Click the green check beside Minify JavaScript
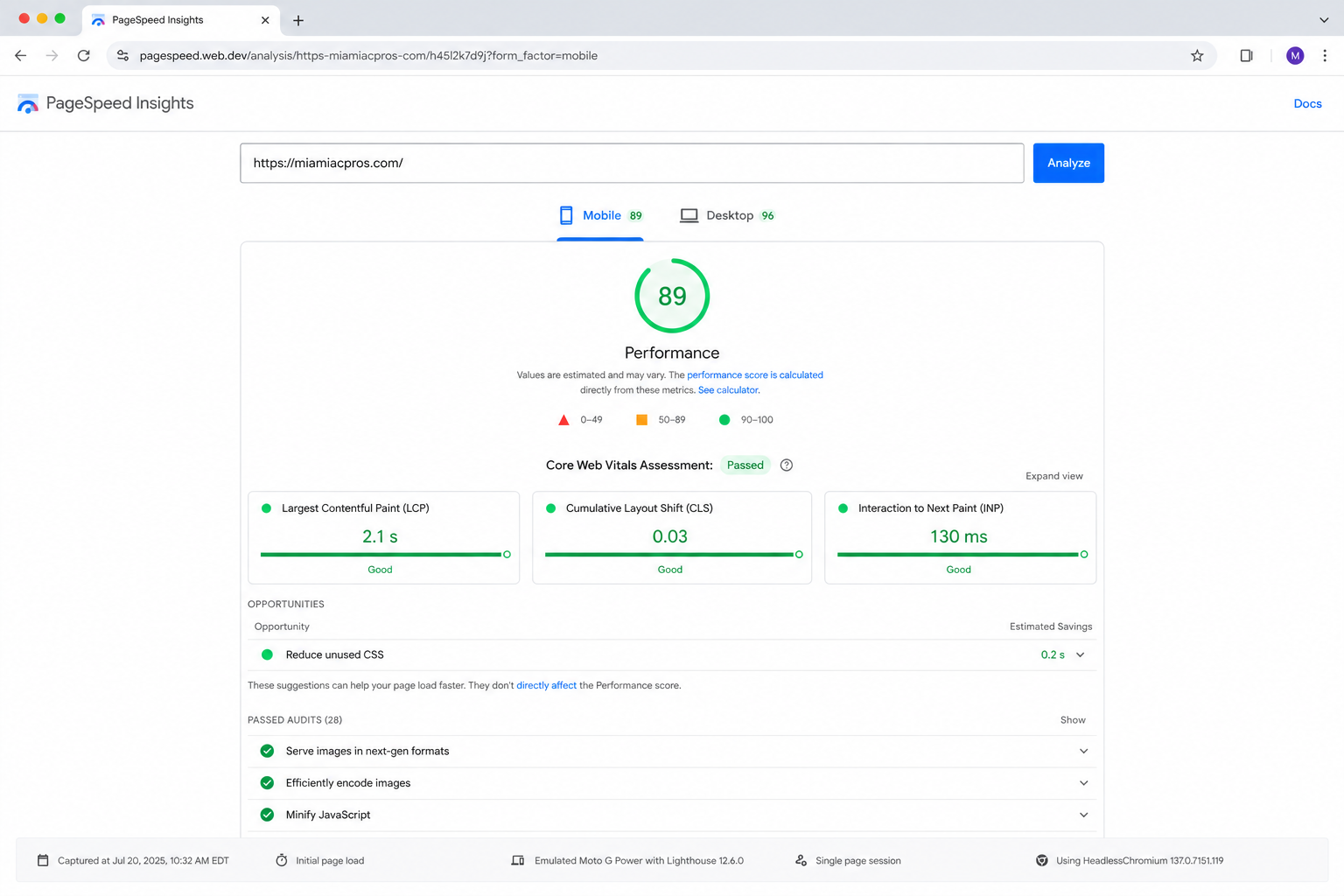This screenshot has height=896, width=1344. [x=267, y=815]
